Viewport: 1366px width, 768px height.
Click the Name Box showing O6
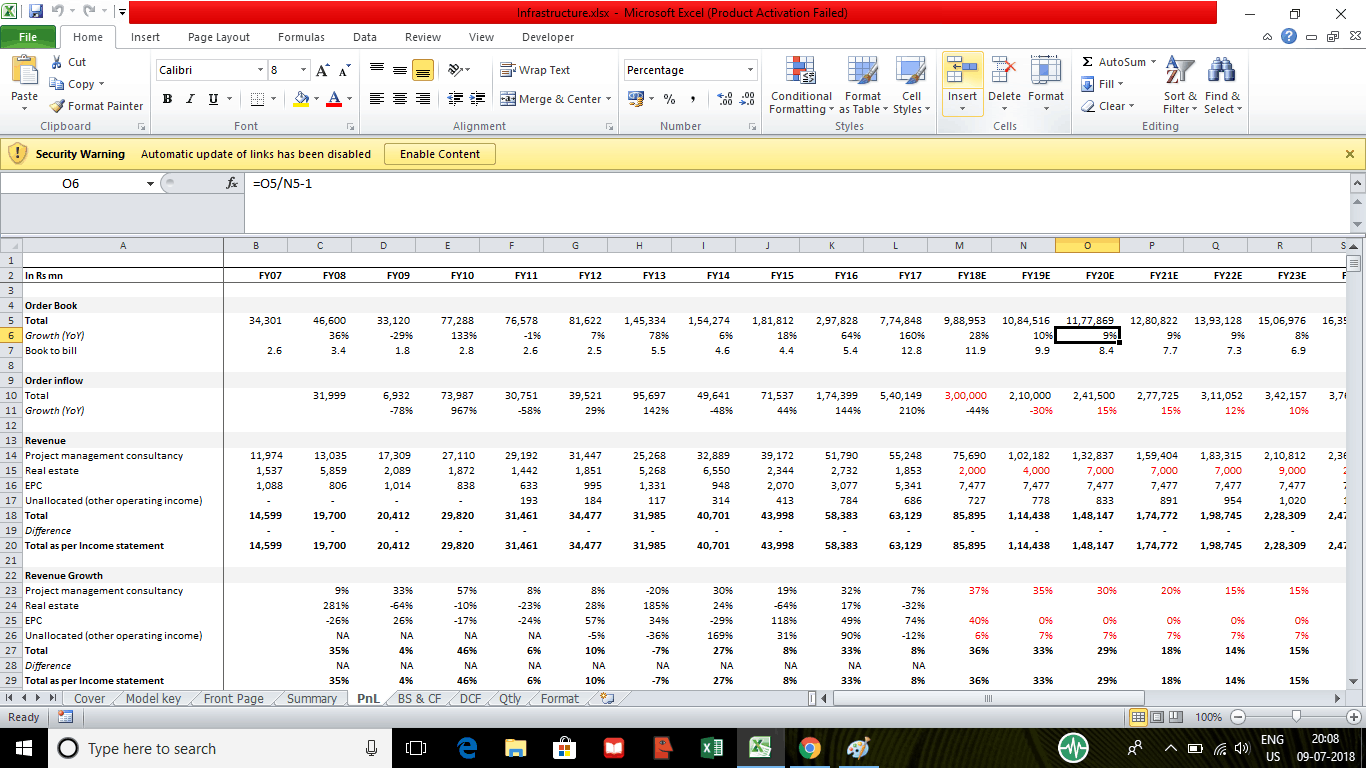pos(71,184)
